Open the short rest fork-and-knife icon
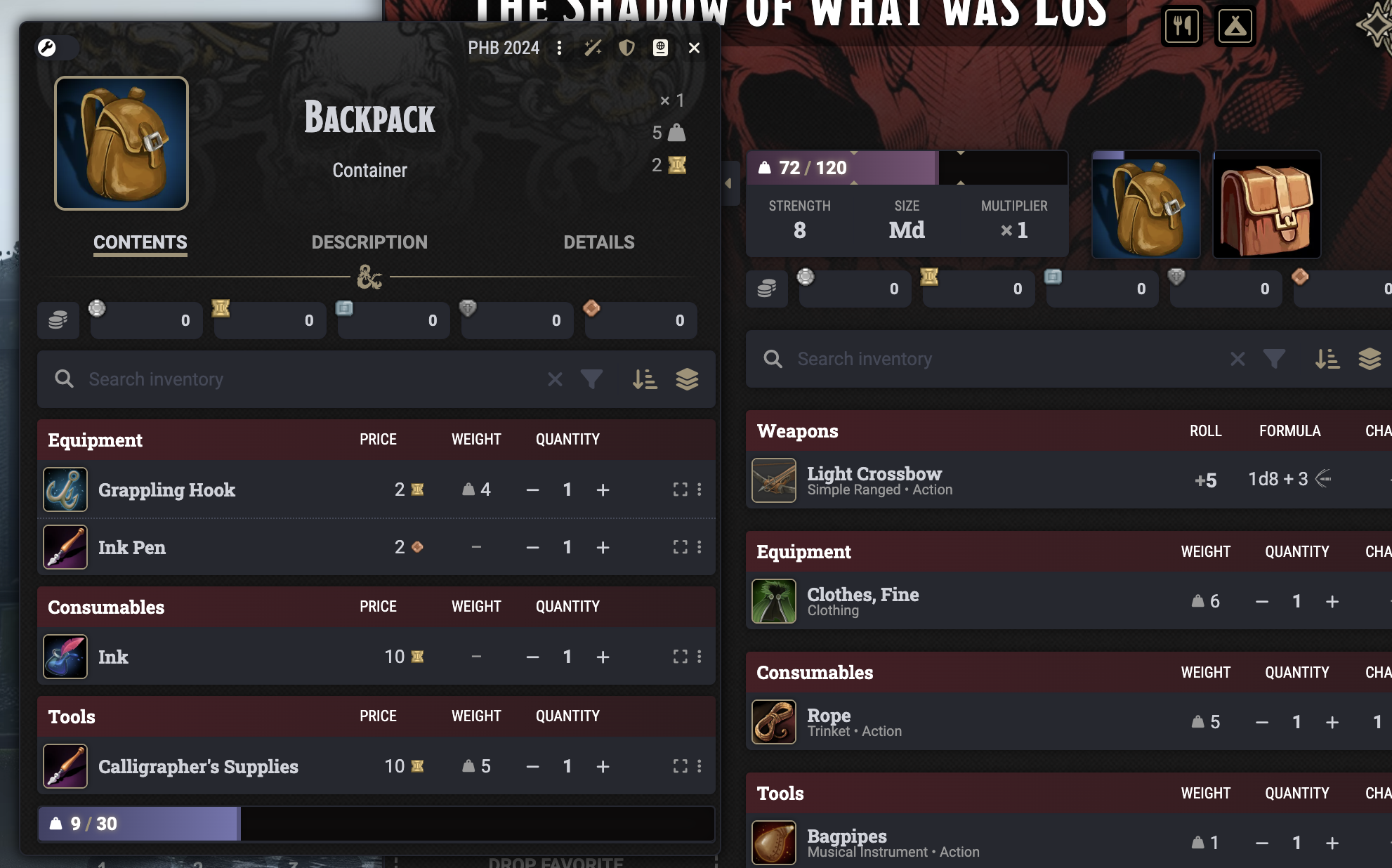1392x868 pixels. tap(1182, 27)
